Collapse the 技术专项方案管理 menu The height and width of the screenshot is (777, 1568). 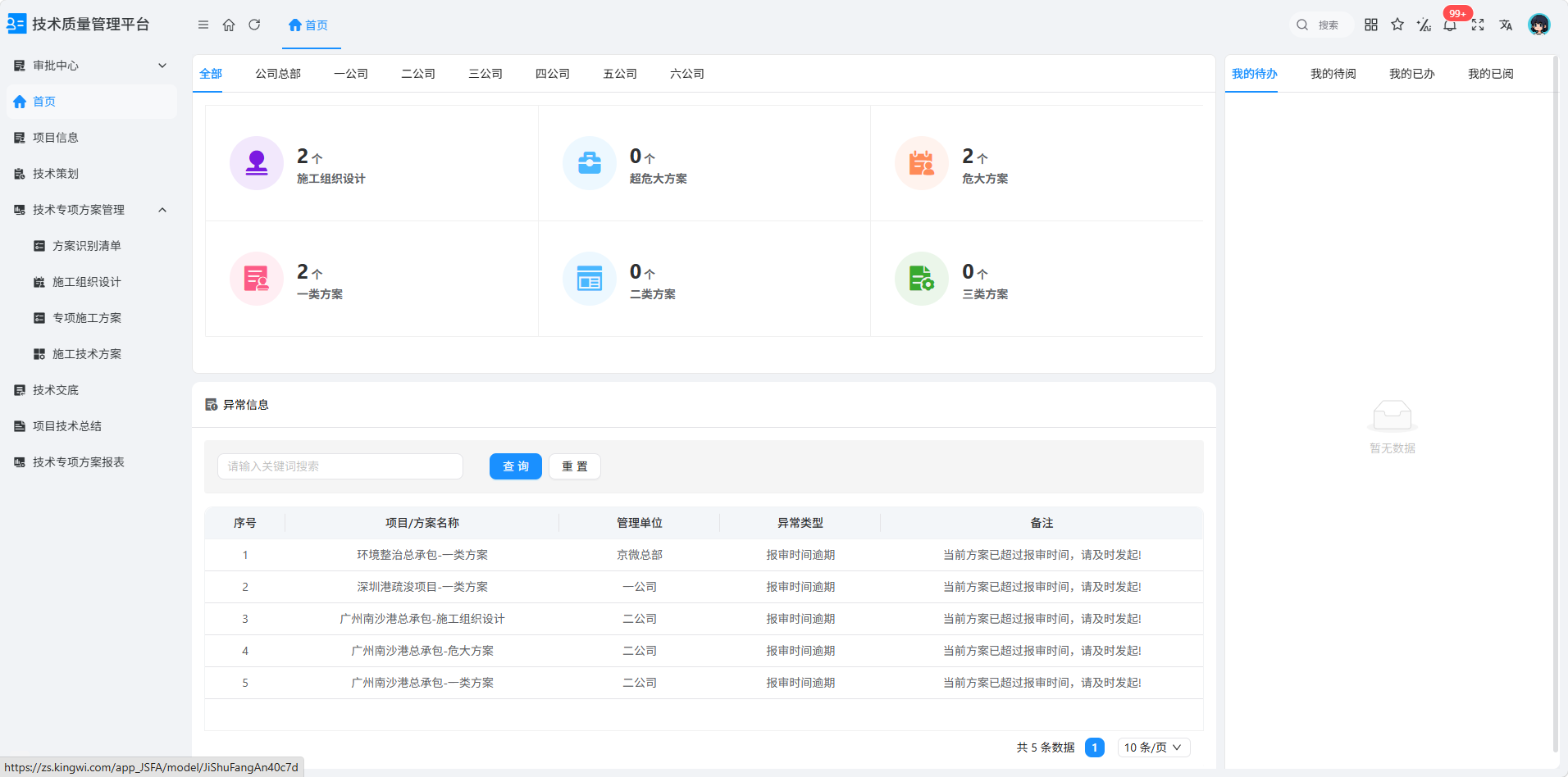92,210
